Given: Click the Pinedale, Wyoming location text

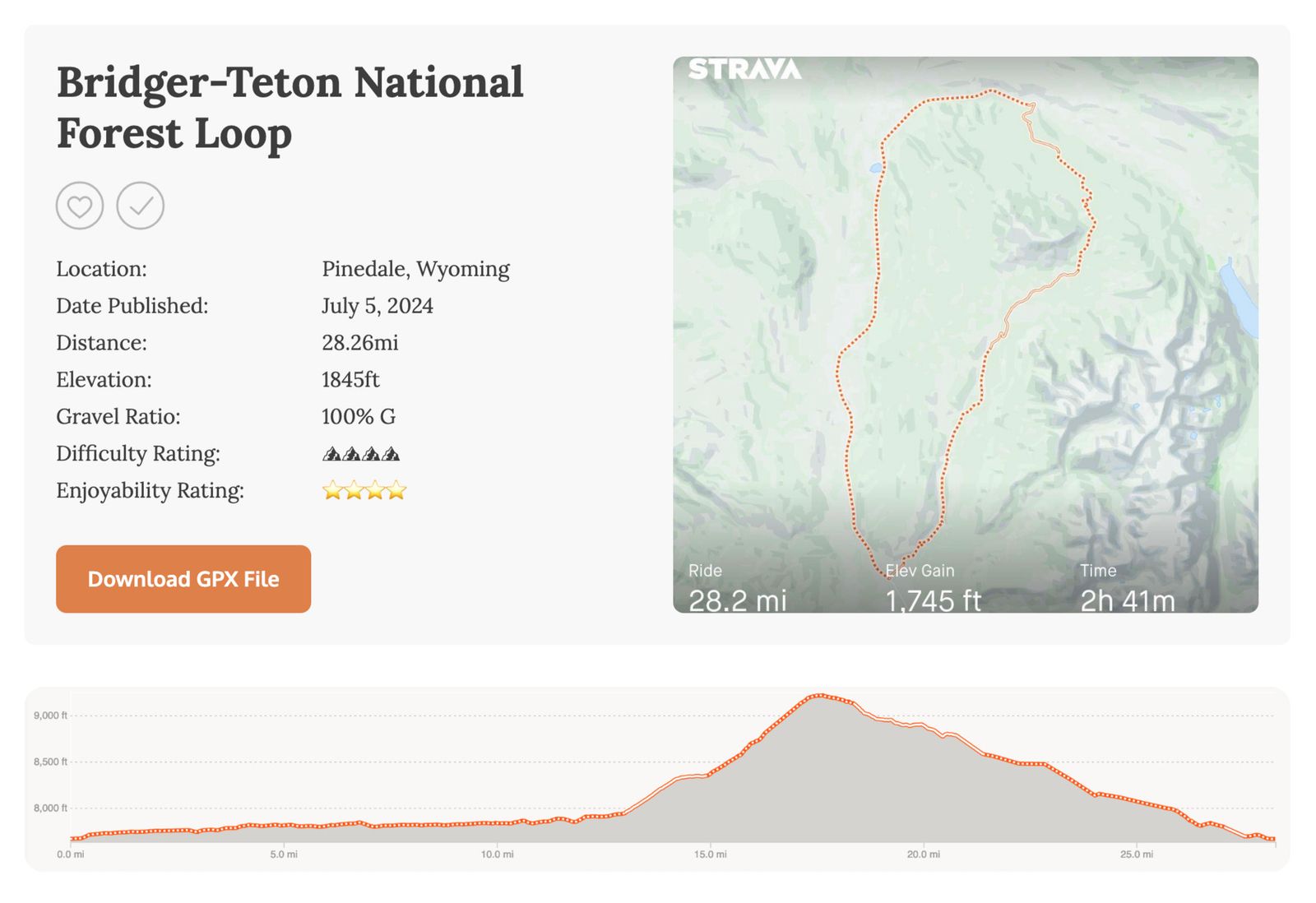Looking at the screenshot, I should tap(415, 269).
